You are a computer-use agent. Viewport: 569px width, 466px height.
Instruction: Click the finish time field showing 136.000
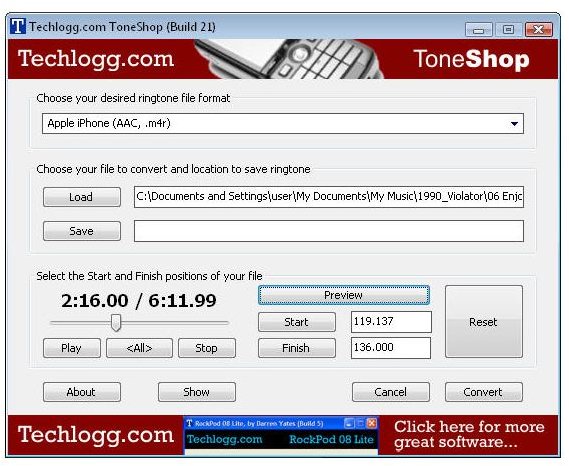click(391, 348)
